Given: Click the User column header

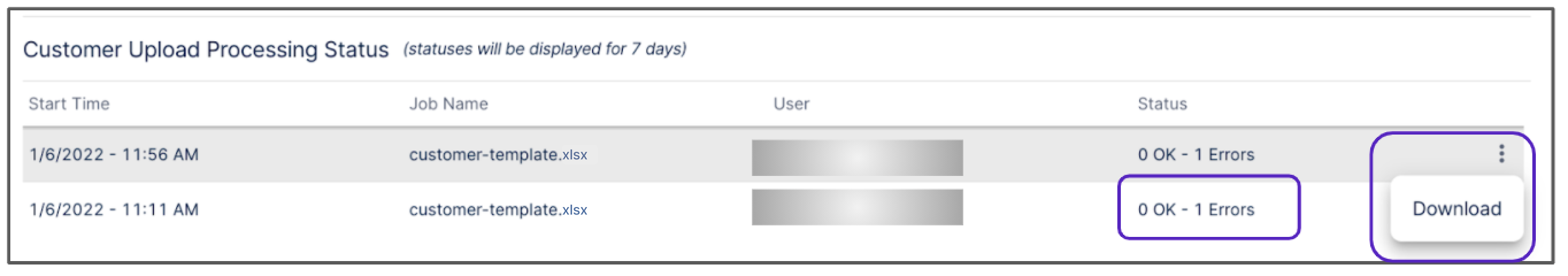Looking at the screenshot, I should pyautogui.click(x=791, y=103).
